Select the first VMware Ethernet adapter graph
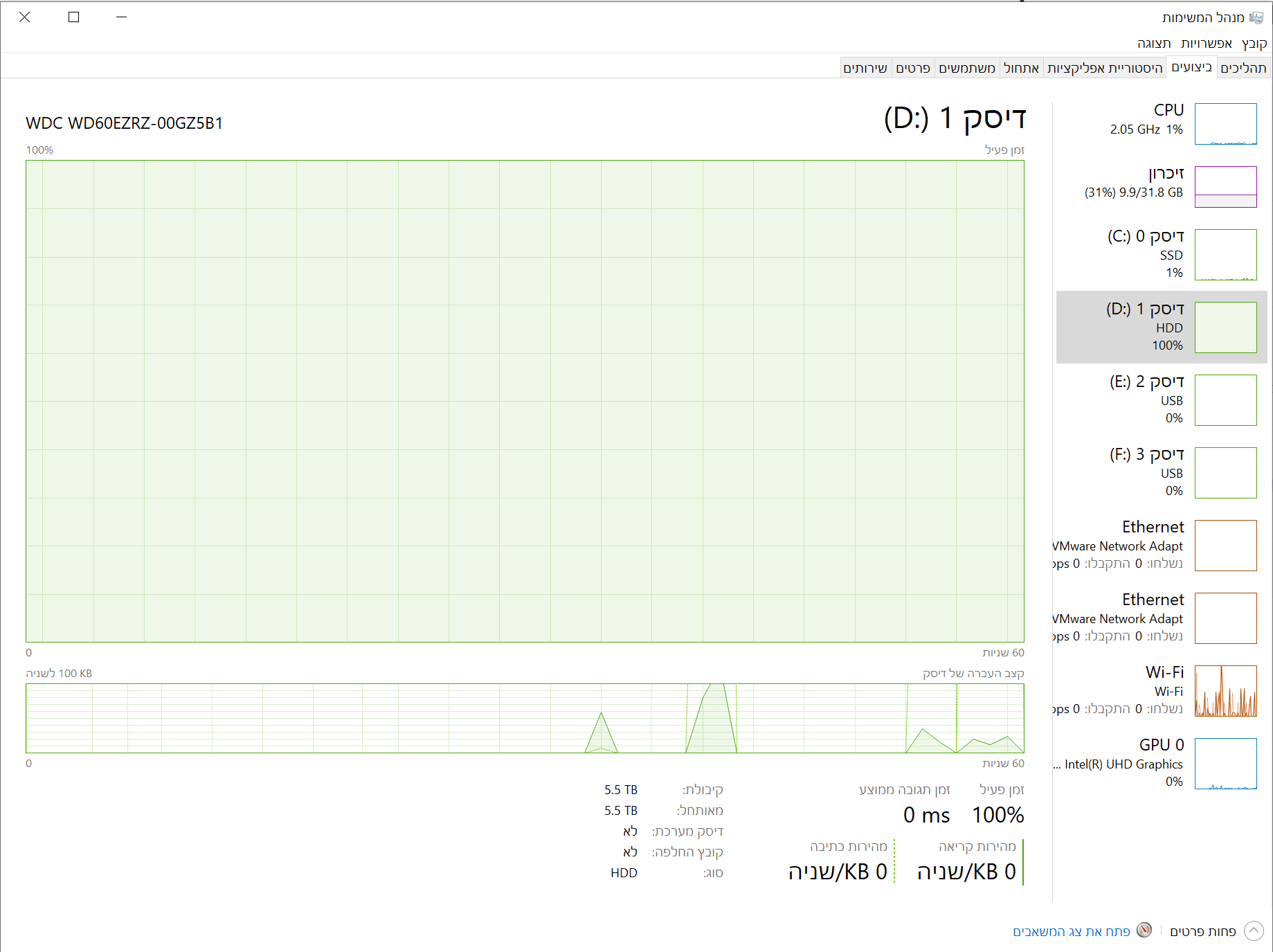Image resolution: width=1273 pixels, height=952 pixels. tap(1225, 546)
